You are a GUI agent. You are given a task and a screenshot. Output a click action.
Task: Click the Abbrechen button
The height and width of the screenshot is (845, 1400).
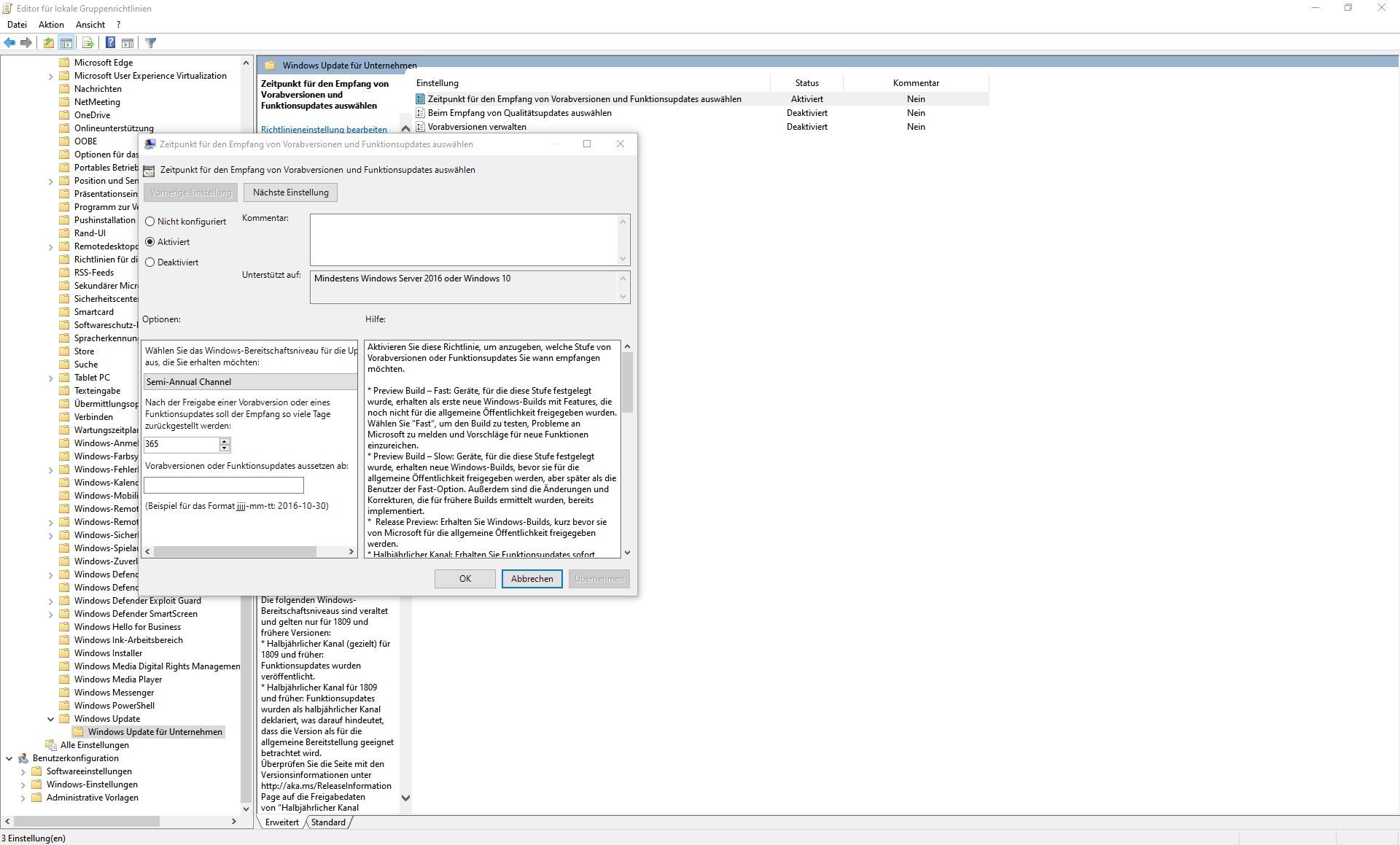coord(532,579)
